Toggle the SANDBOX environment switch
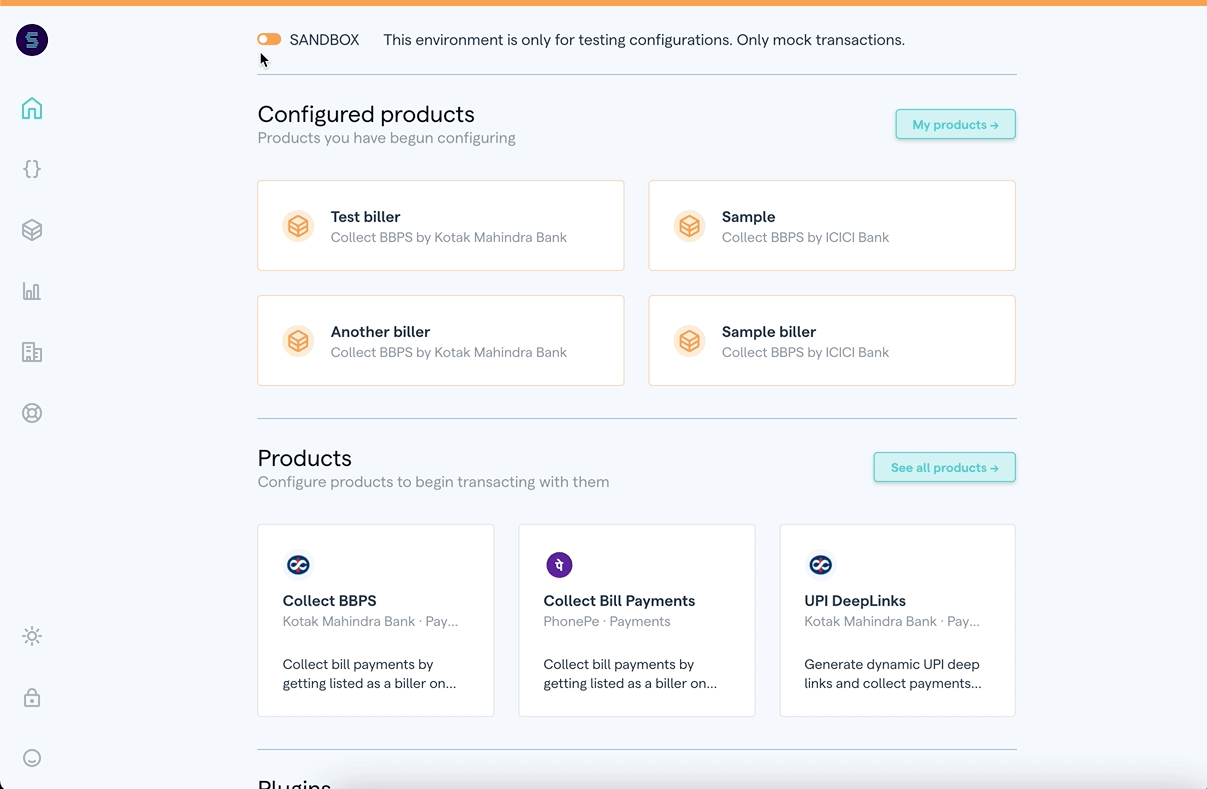 [269, 40]
